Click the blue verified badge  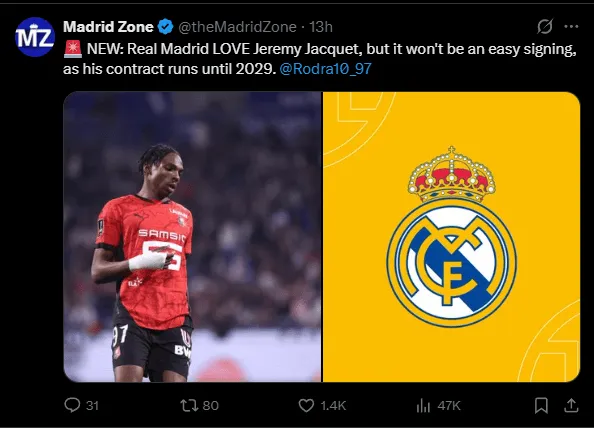click(166, 27)
